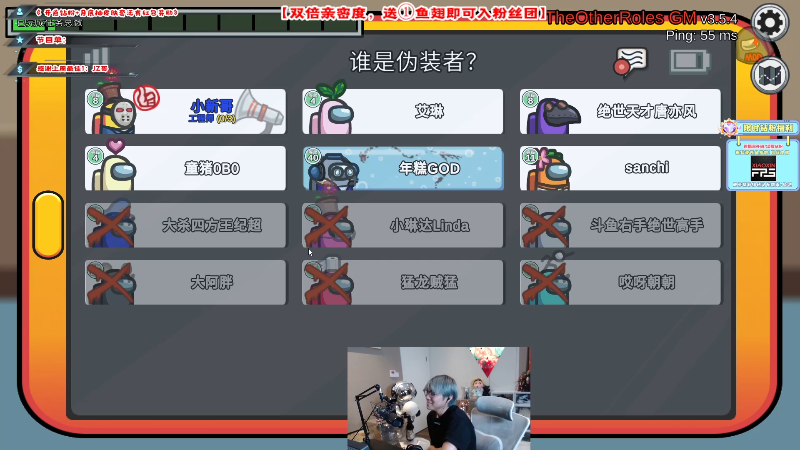Click dead player 斗鱼右手绝世高手 card
The width and height of the screenshot is (800, 450).
[620, 226]
